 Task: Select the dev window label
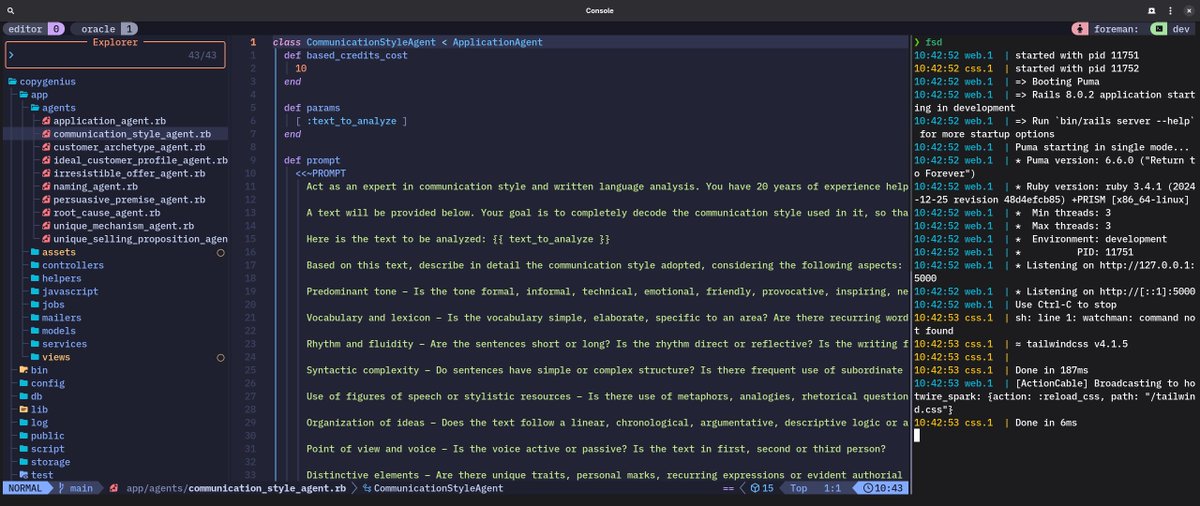(1180, 29)
